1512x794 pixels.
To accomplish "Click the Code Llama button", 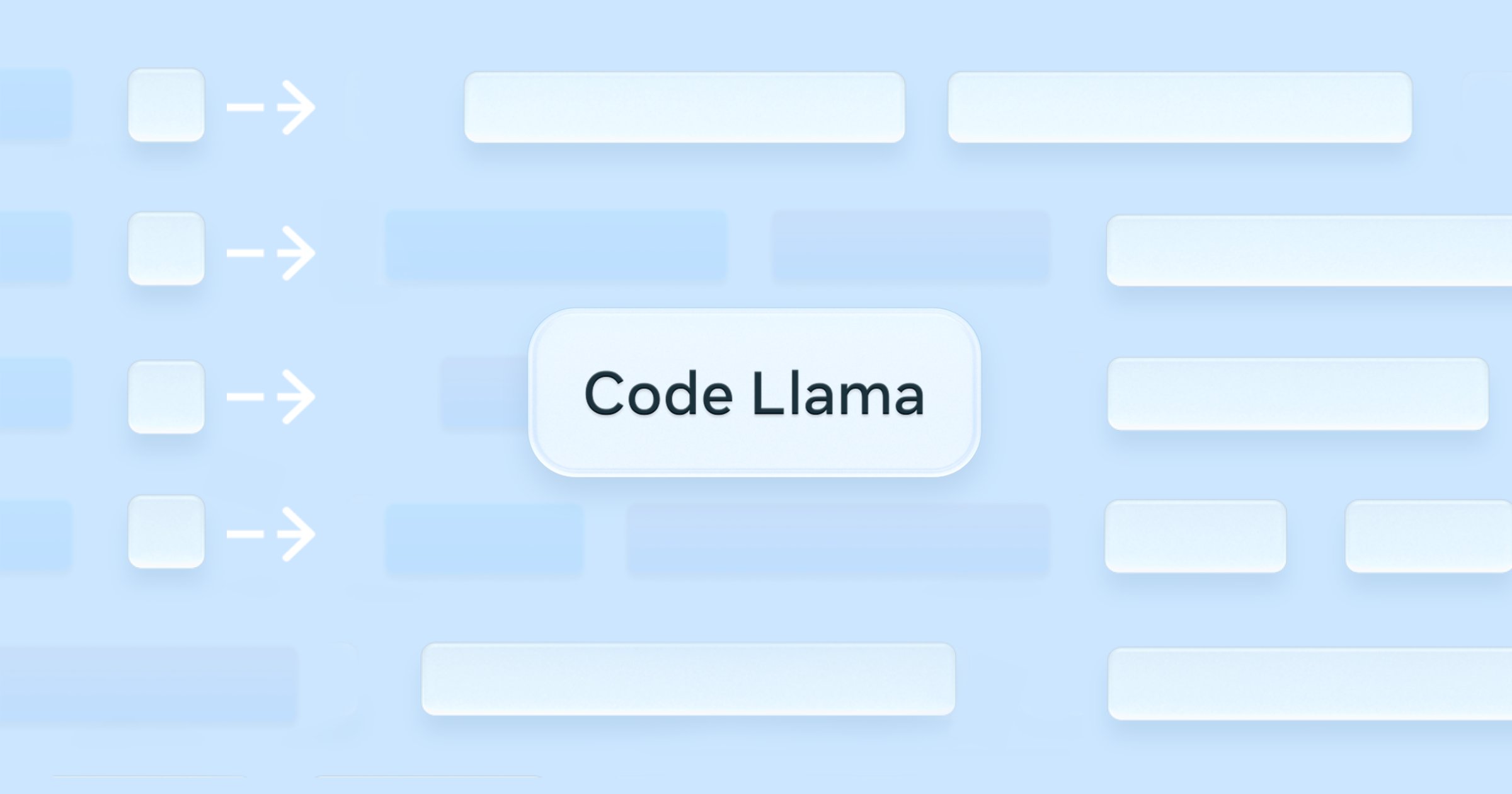I will pos(754,393).
